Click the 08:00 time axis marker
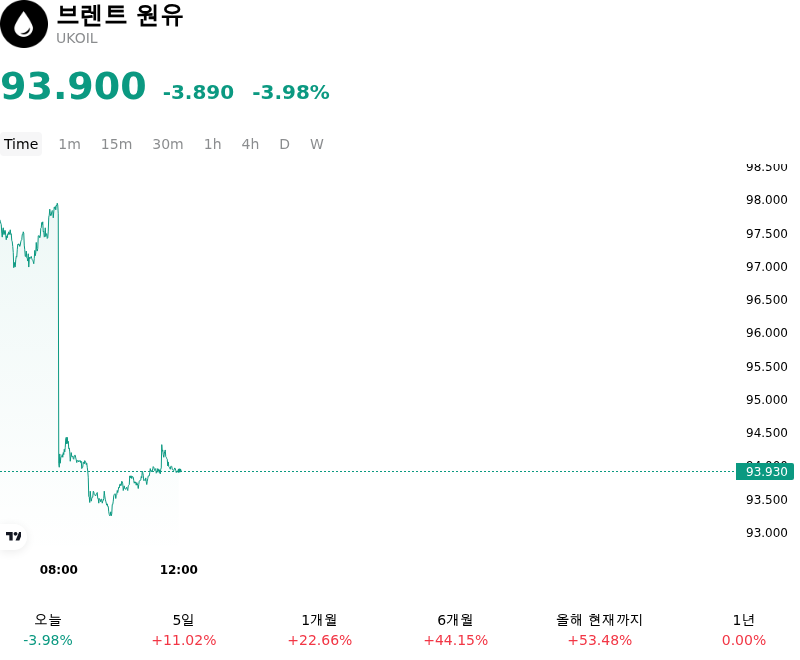 pos(59,569)
